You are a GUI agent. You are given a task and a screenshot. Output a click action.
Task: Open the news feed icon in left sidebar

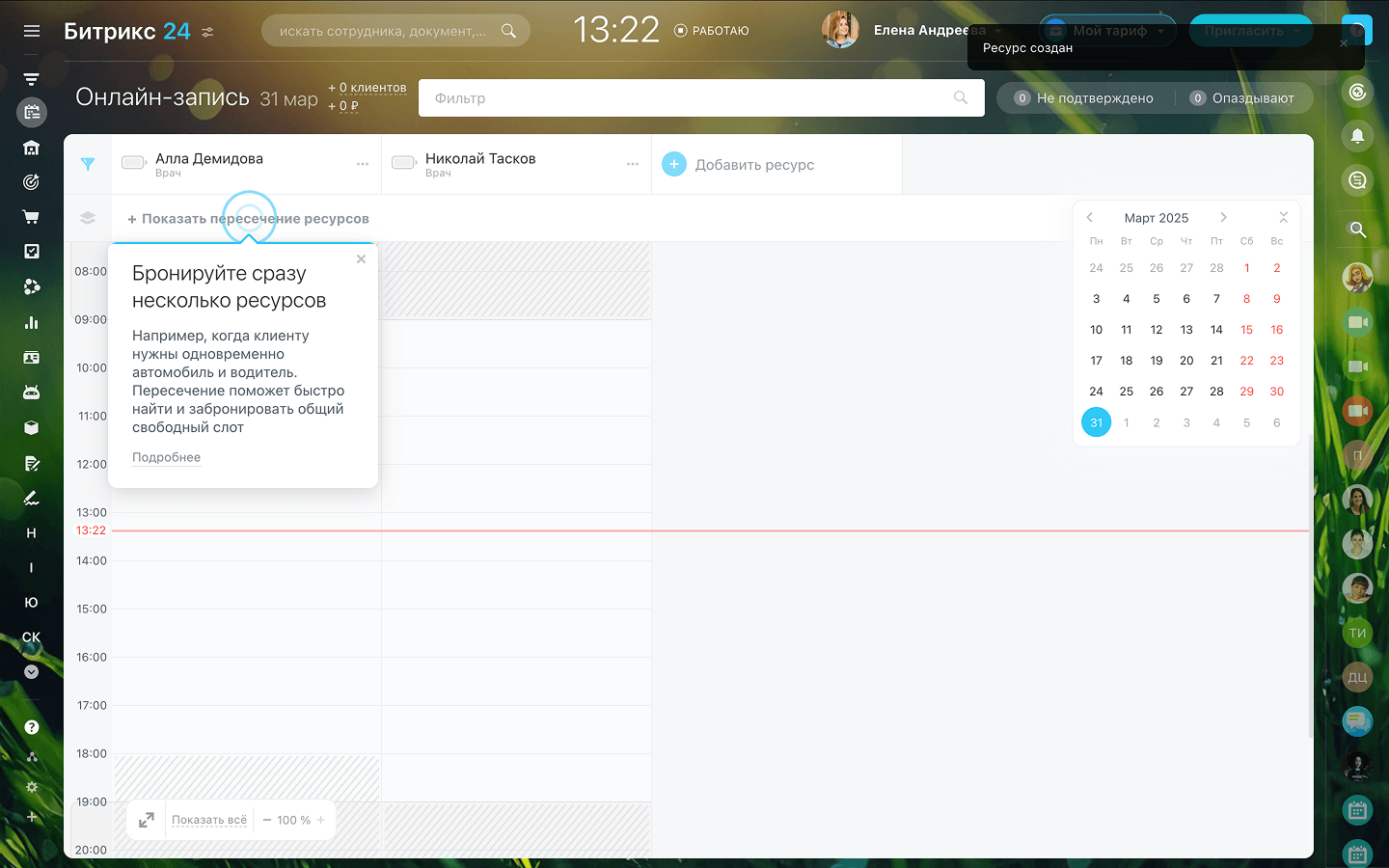[x=32, y=78]
